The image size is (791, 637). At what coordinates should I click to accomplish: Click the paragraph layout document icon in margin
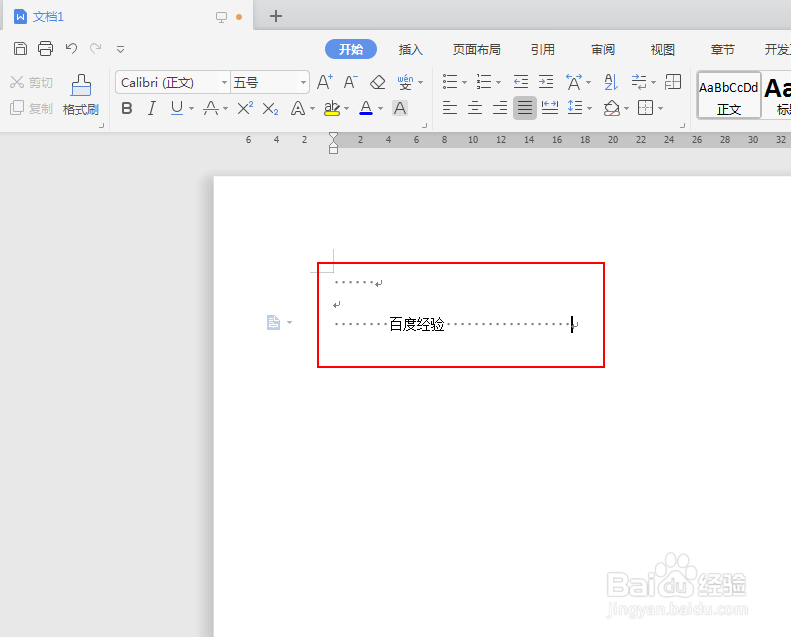click(273, 322)
